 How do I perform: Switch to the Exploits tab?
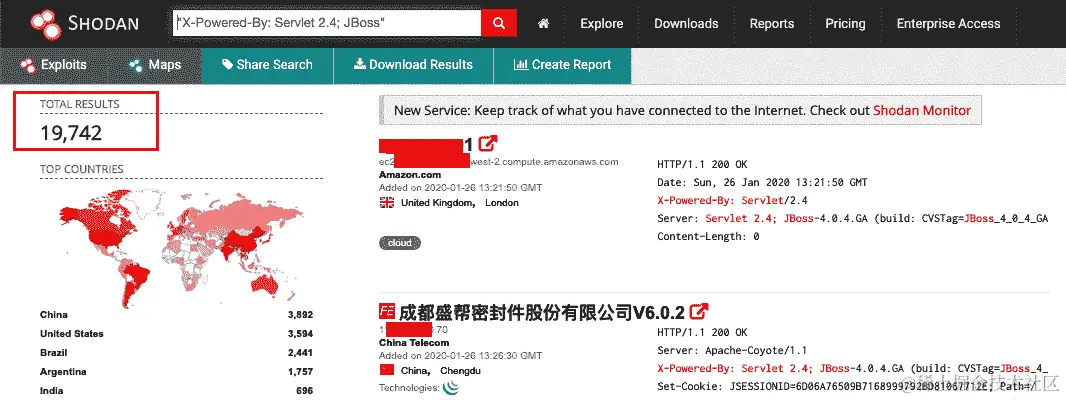pyautogui.click(x=54, y=65)
